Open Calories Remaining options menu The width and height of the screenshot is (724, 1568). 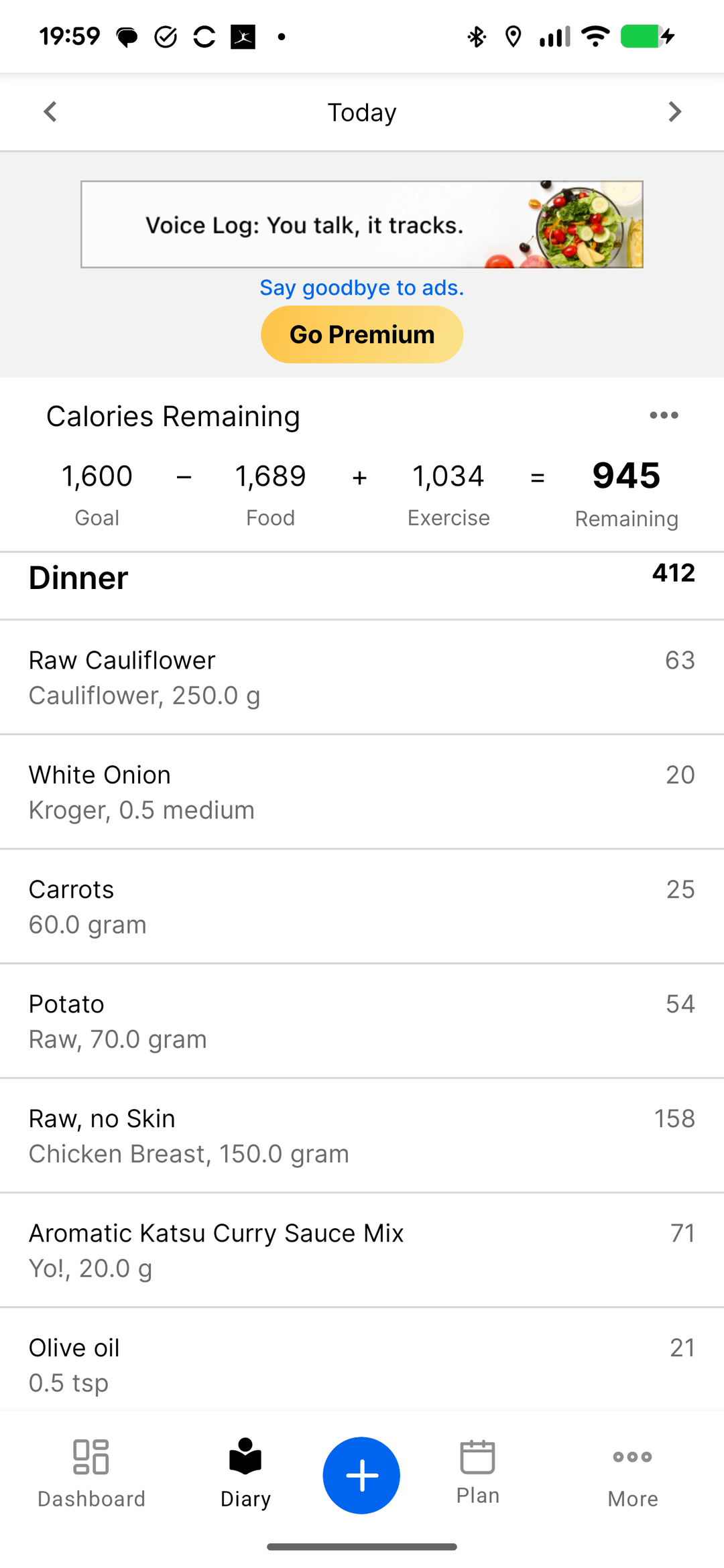pos(664,415)
